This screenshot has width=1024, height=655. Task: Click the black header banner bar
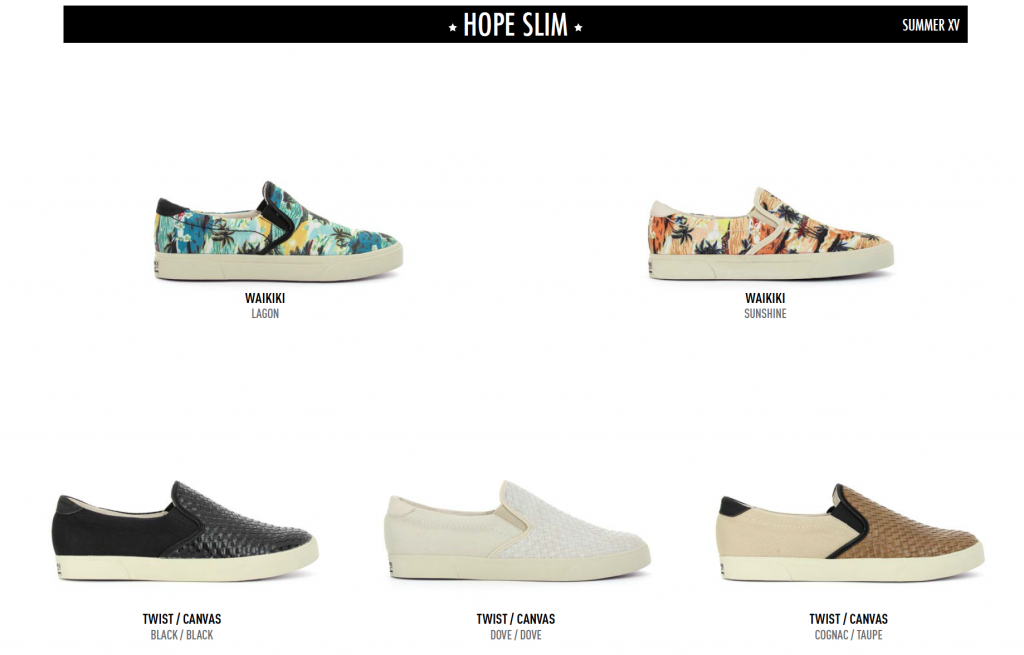click(x=515, y=25)
